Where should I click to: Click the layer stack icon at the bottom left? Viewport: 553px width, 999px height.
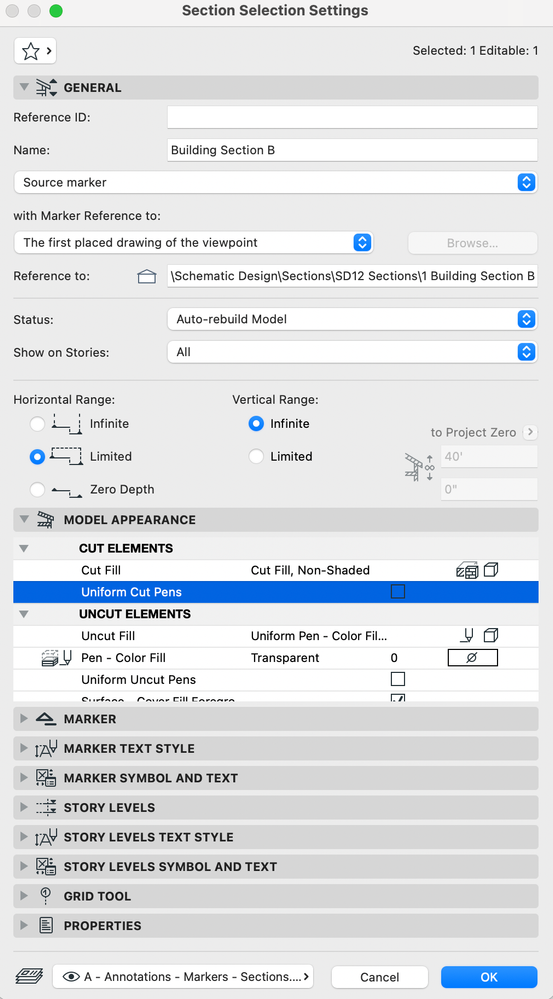(x=29, y=976)
